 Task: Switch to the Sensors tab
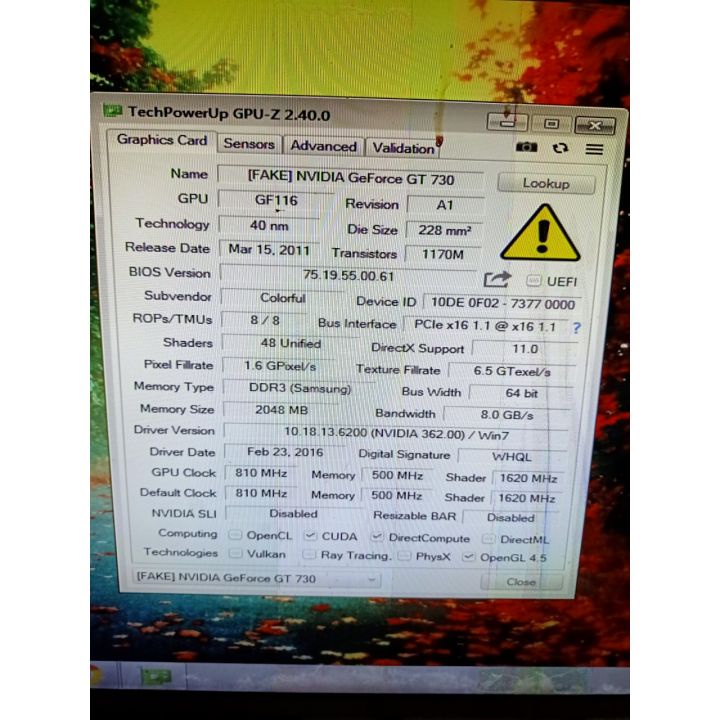click(x=248, y=144)
